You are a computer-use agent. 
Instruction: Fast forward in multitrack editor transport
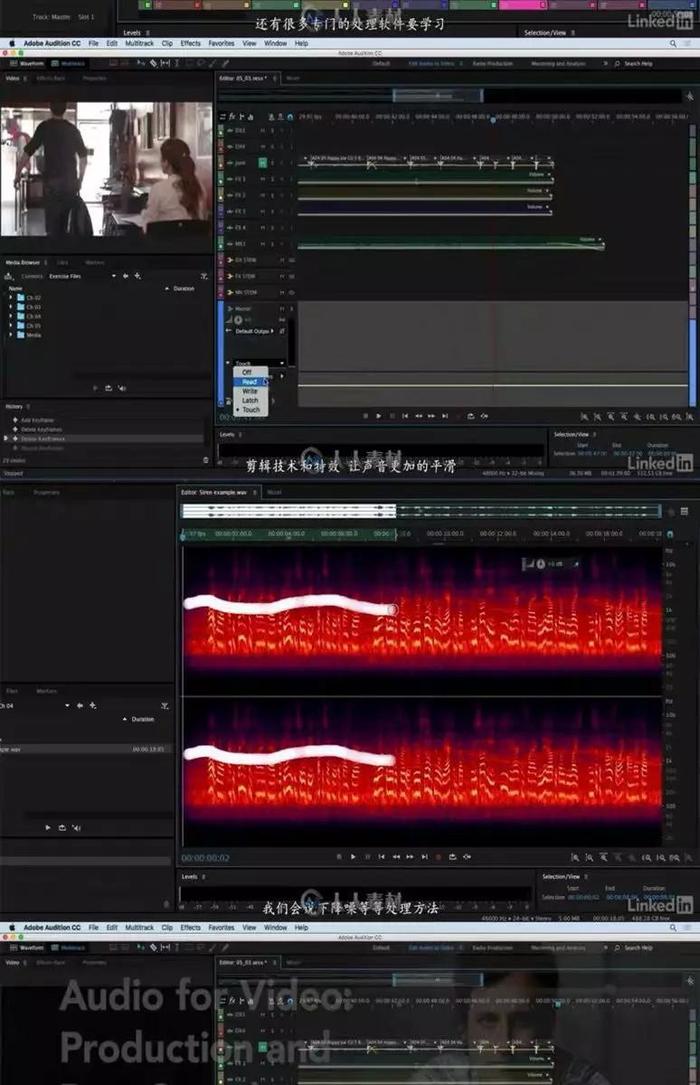tap(432, 416)
